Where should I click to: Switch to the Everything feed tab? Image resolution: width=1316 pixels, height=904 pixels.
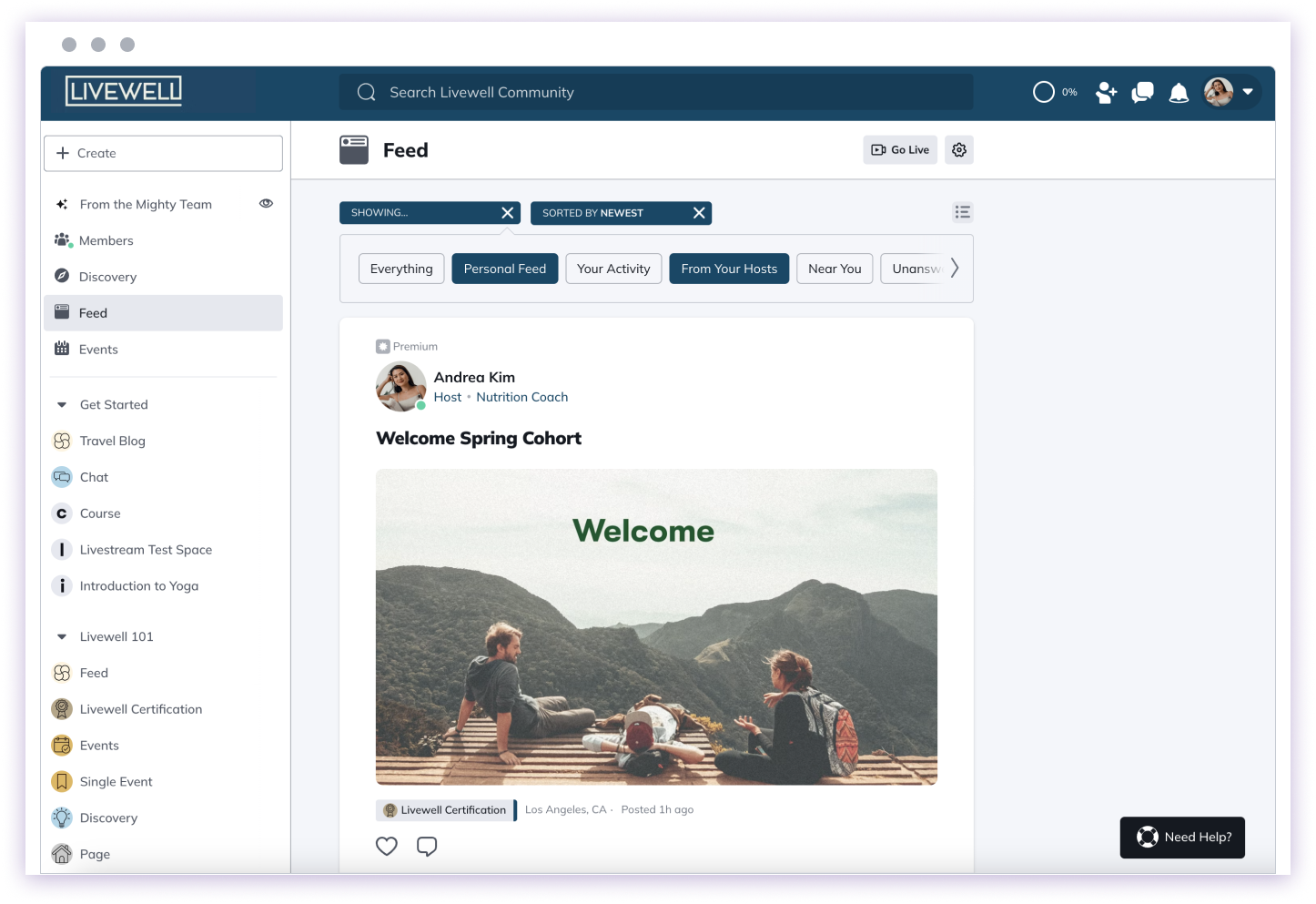400,268
